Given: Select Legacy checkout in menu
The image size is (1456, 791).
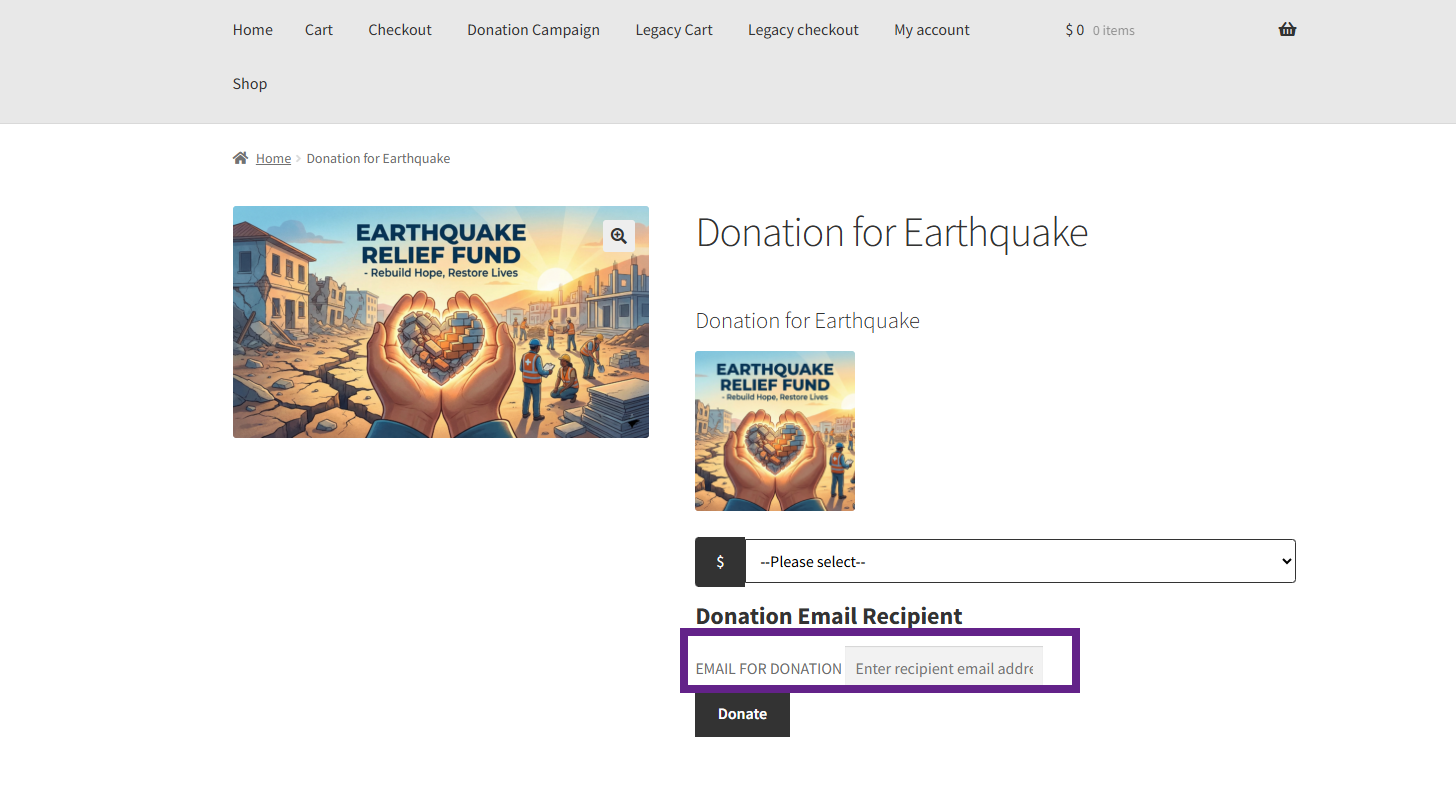Looking at the screenshot, I should tap(803, 30).
